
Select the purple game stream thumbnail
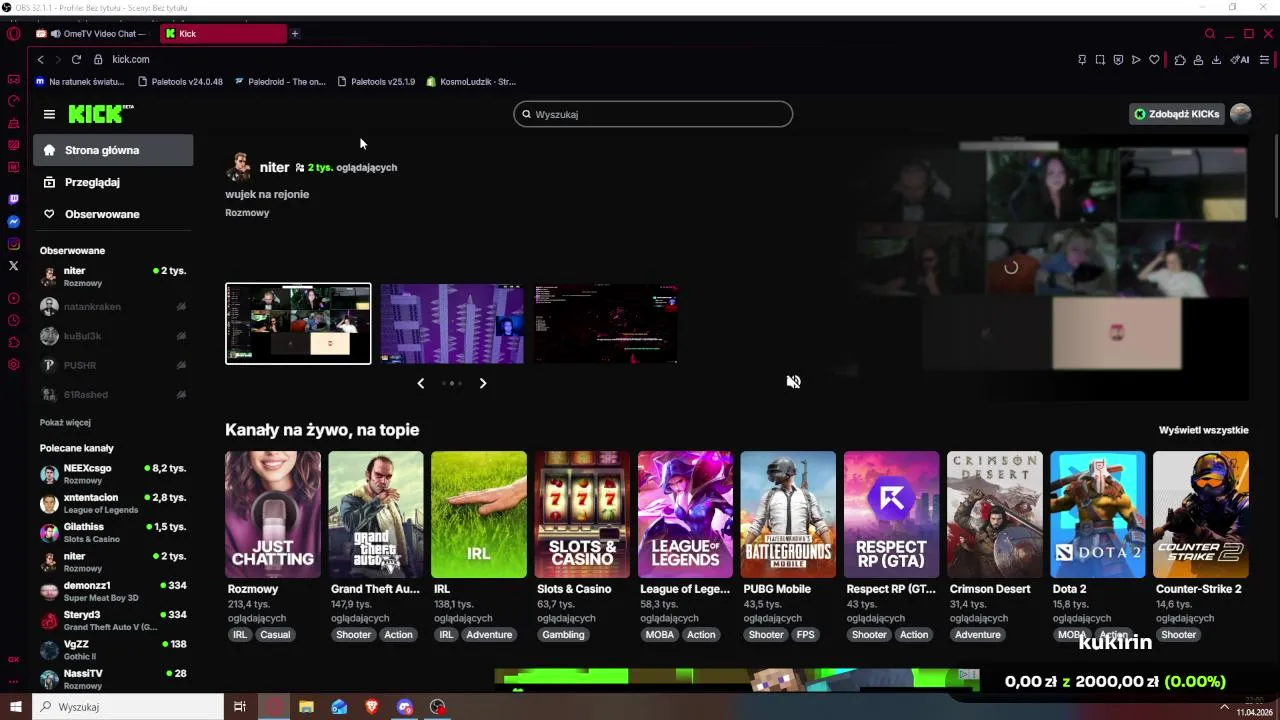point(452,323)
